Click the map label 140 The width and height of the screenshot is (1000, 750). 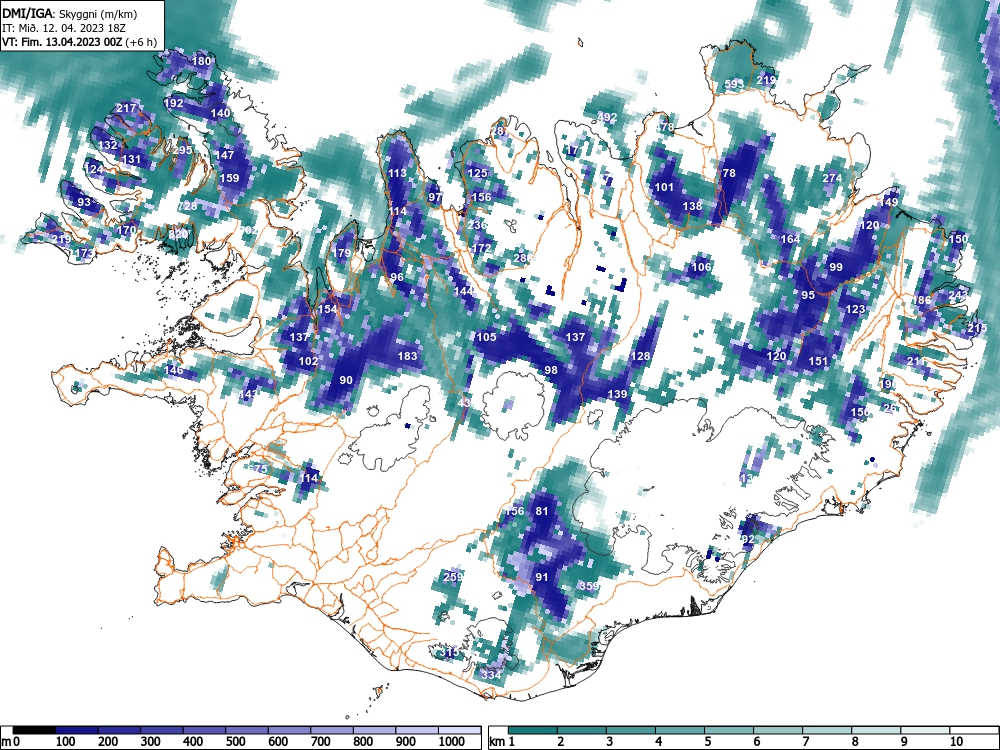point(220,113)
